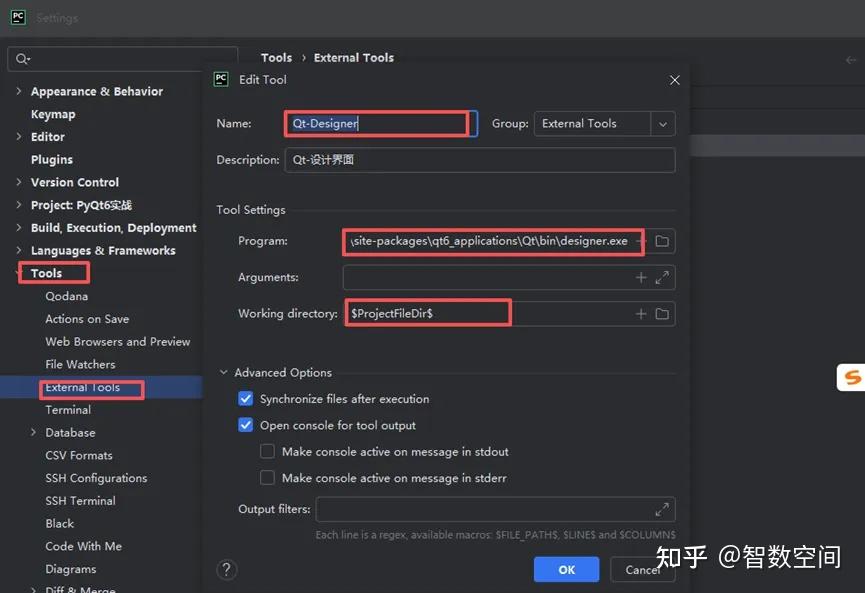Open Web Browsers and Preview settings
The image size is (865, 593).
click(x=118, y=341)
